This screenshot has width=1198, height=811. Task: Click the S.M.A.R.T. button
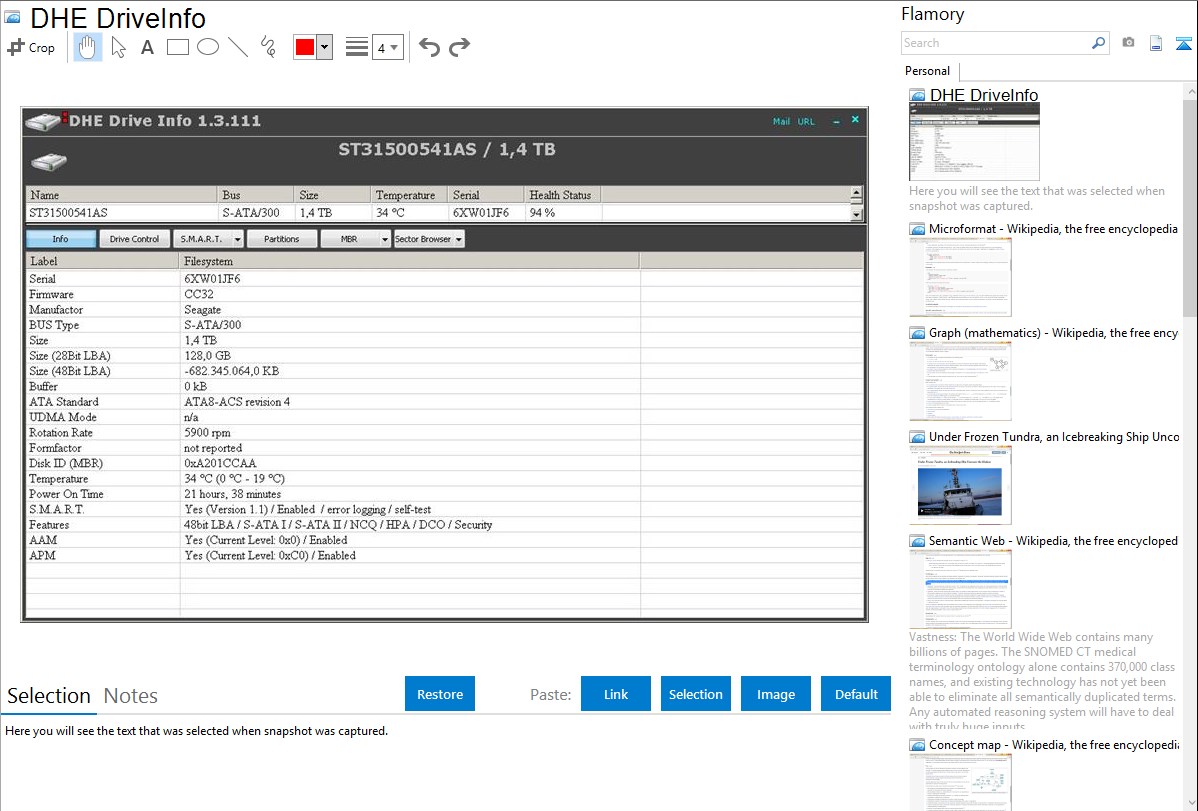coord(202,239)
